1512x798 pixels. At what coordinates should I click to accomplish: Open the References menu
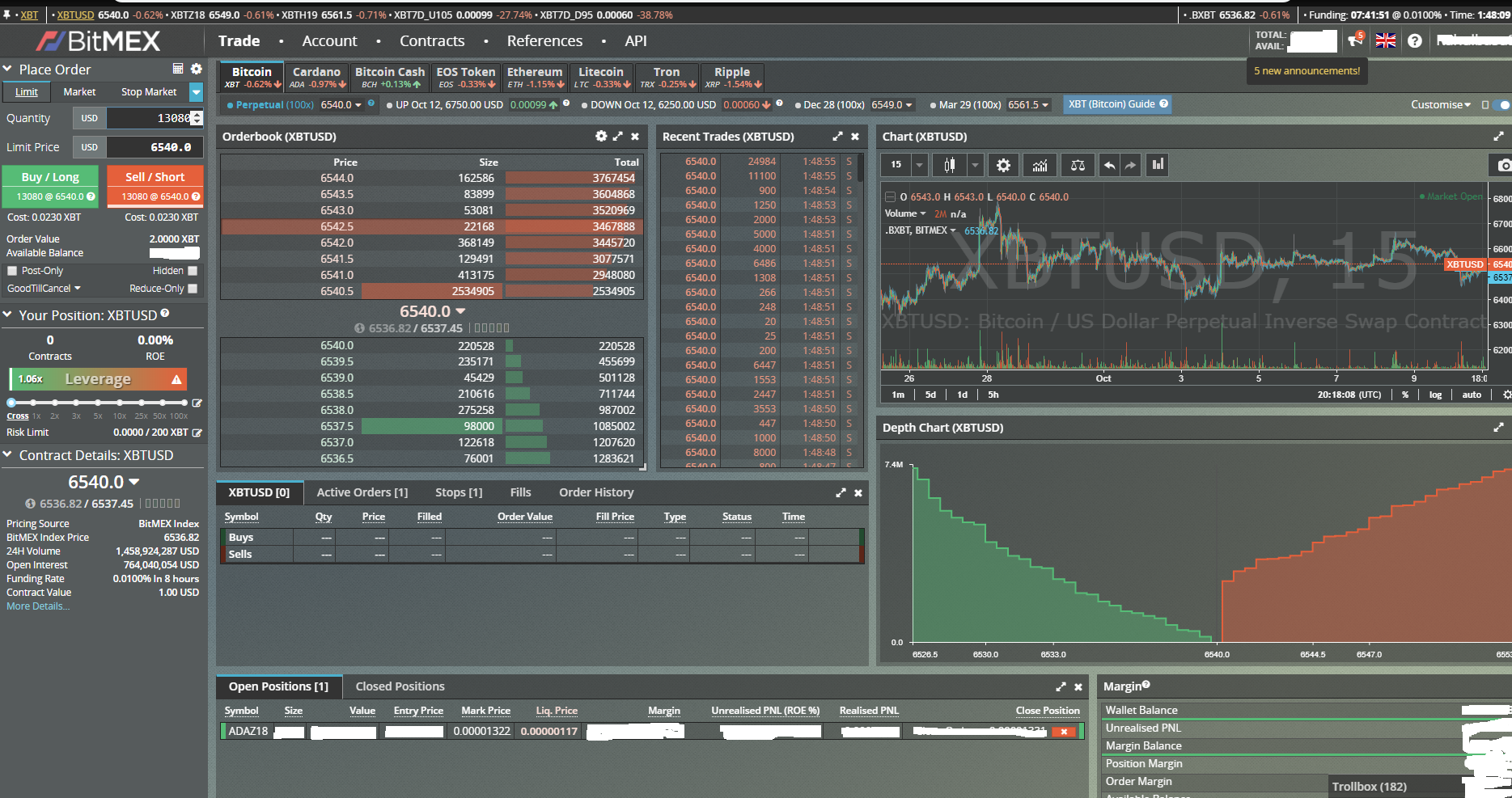[544, 40]
